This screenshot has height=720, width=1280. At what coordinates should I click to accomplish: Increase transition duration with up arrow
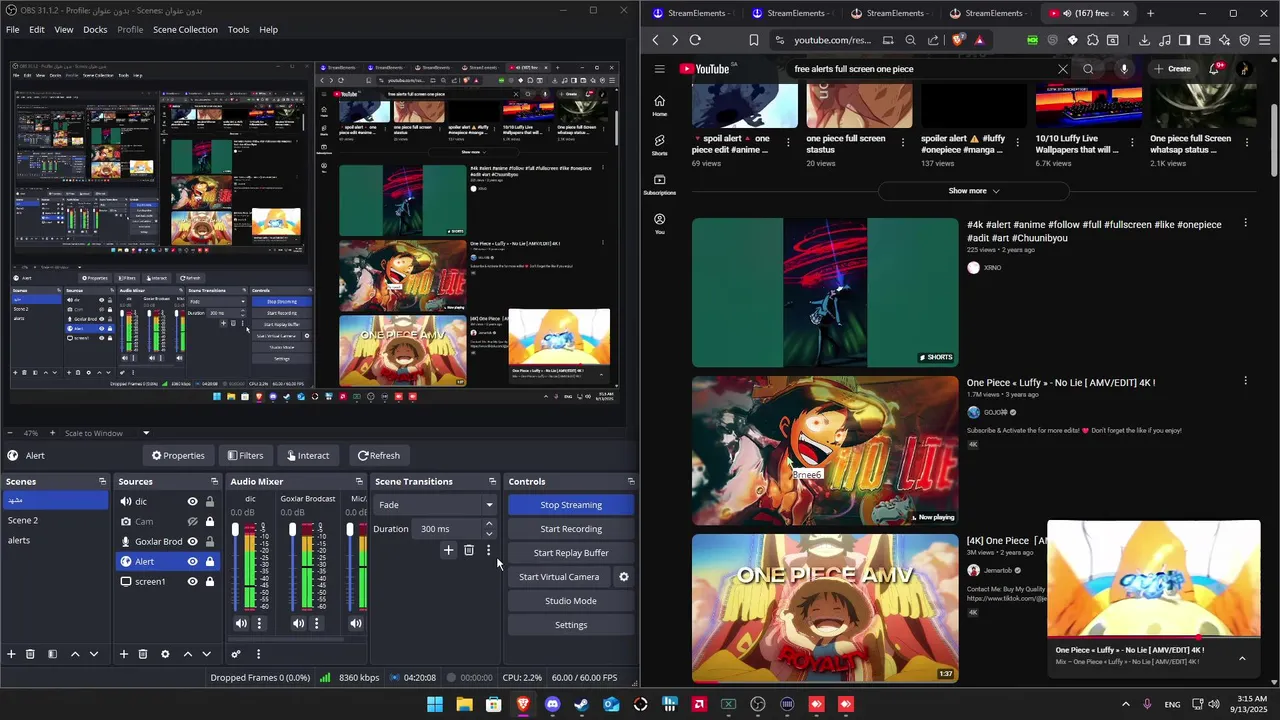pos(489,524)
